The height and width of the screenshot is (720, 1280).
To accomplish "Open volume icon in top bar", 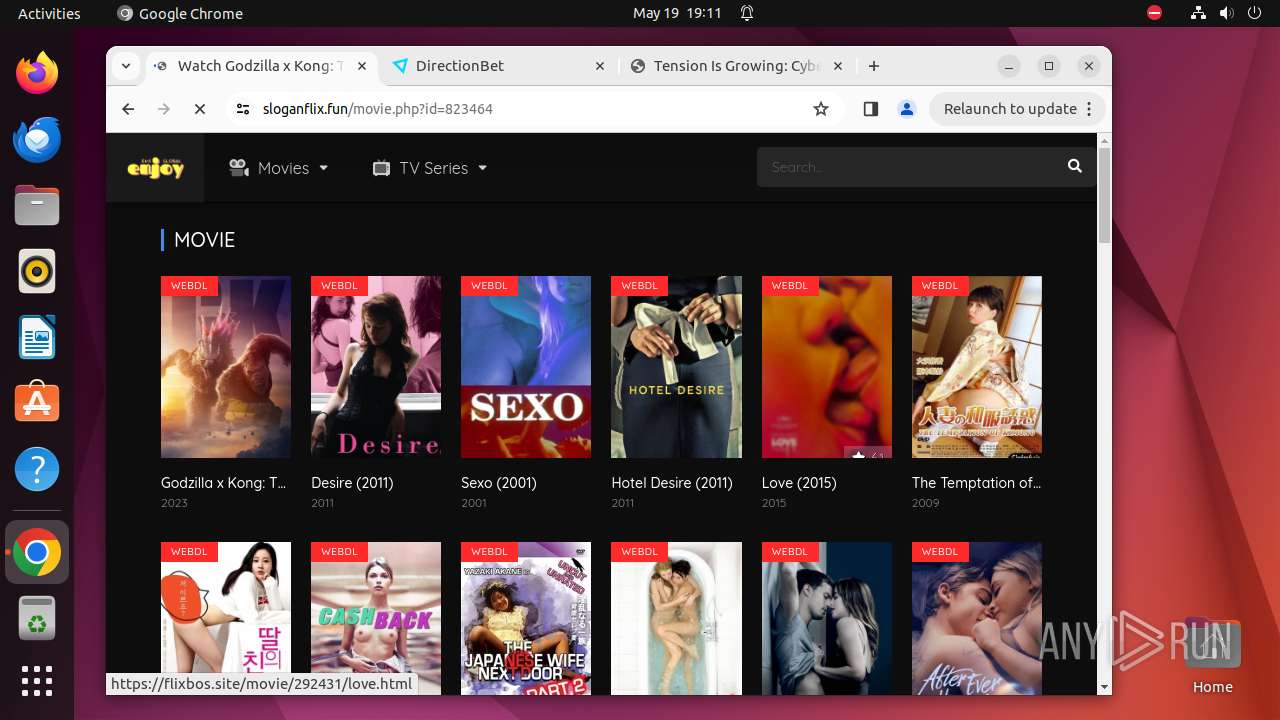I will point(1226,13).
